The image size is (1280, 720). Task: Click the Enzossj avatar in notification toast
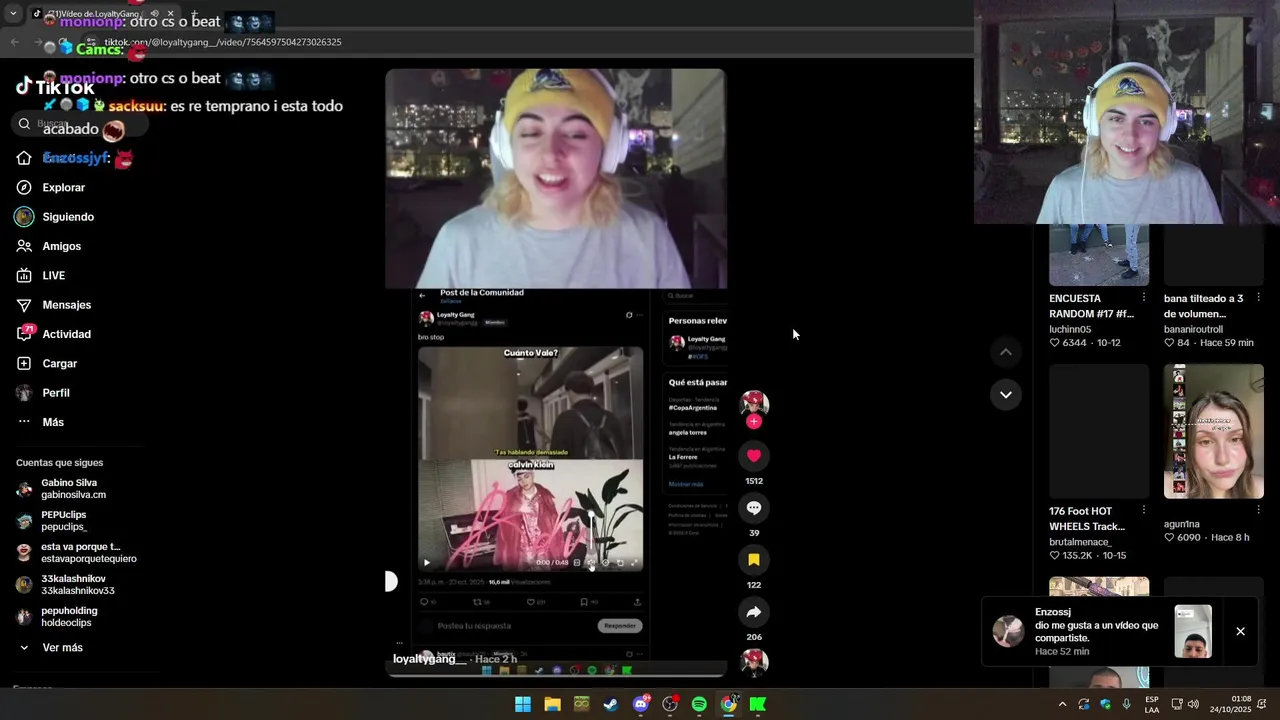coord(1008,631)
